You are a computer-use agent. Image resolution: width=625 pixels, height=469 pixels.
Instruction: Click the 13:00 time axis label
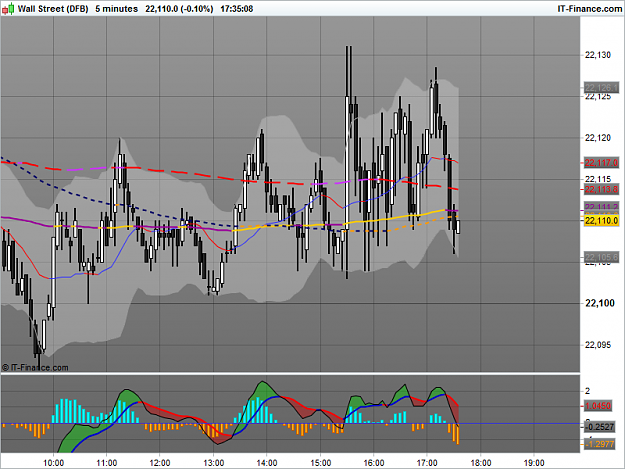(x=214, y=463)
